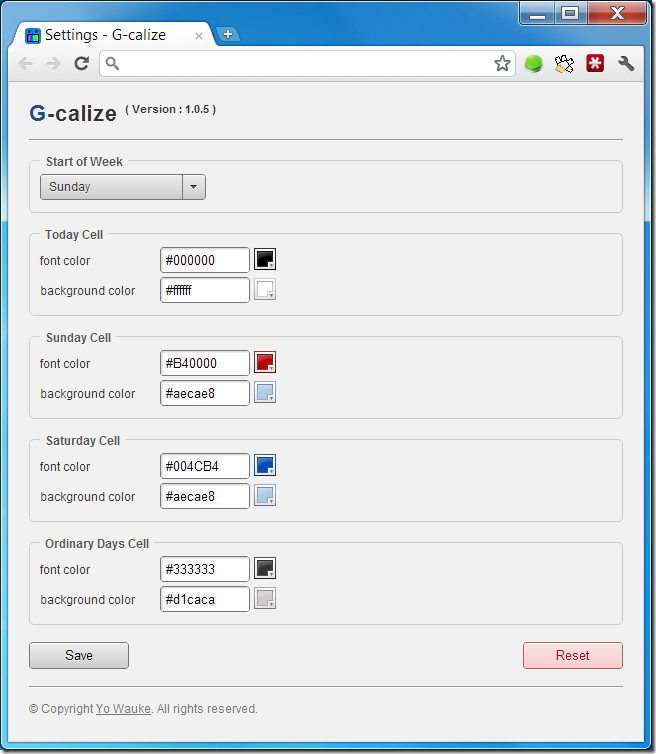Maximize the browser window
The height and width of the screenshot is (754, 656).
tap(570, 13)
